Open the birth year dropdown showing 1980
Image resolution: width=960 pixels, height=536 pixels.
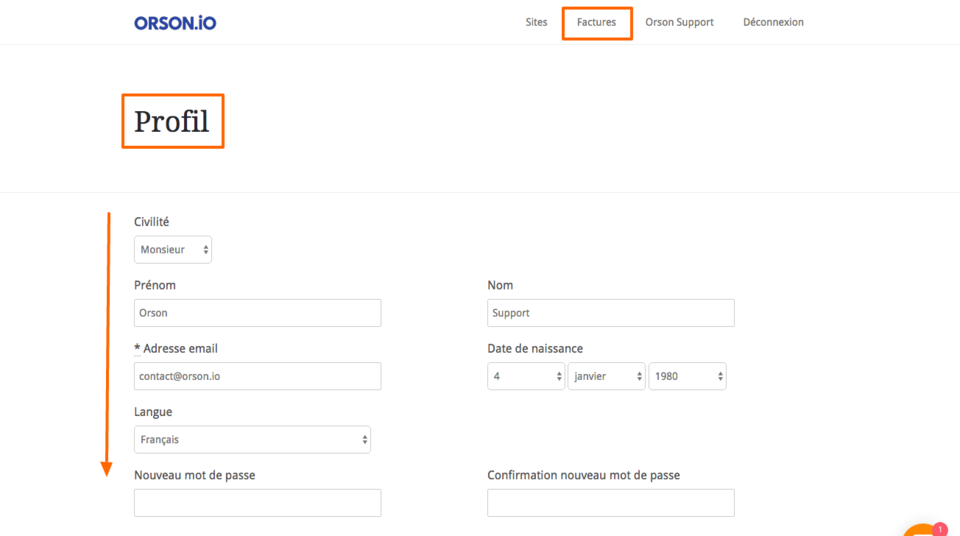[688, 376]
